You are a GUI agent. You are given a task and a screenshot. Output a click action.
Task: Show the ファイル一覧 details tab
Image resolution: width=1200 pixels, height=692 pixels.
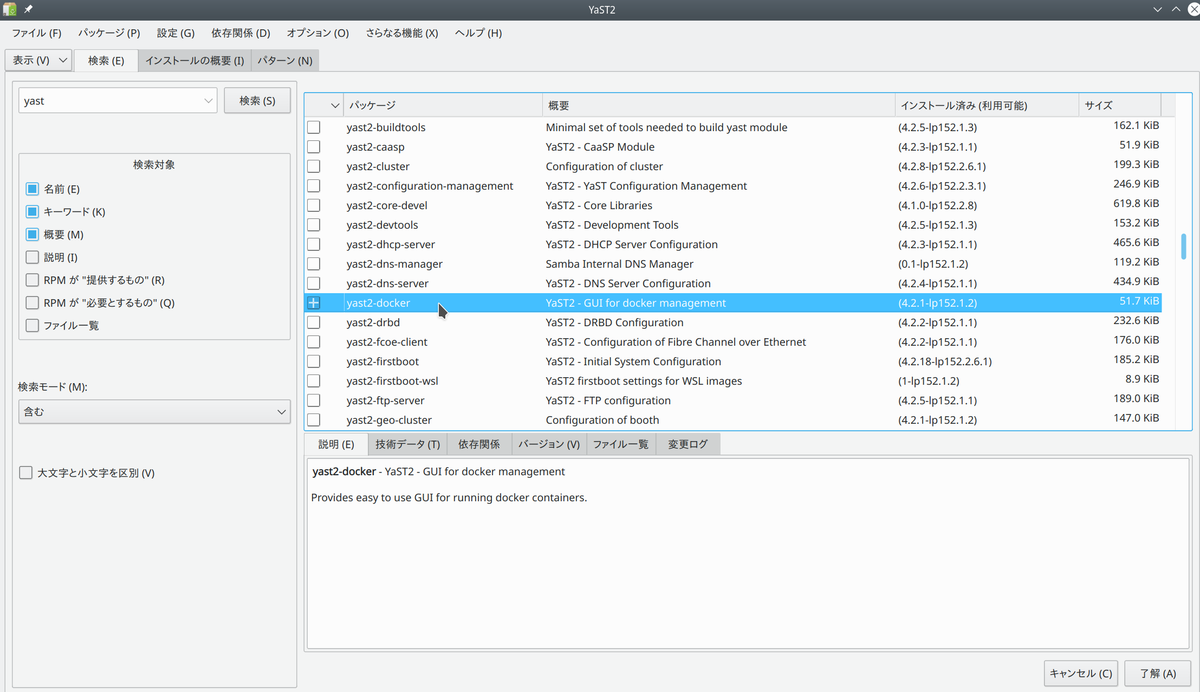tap(621, 444)
